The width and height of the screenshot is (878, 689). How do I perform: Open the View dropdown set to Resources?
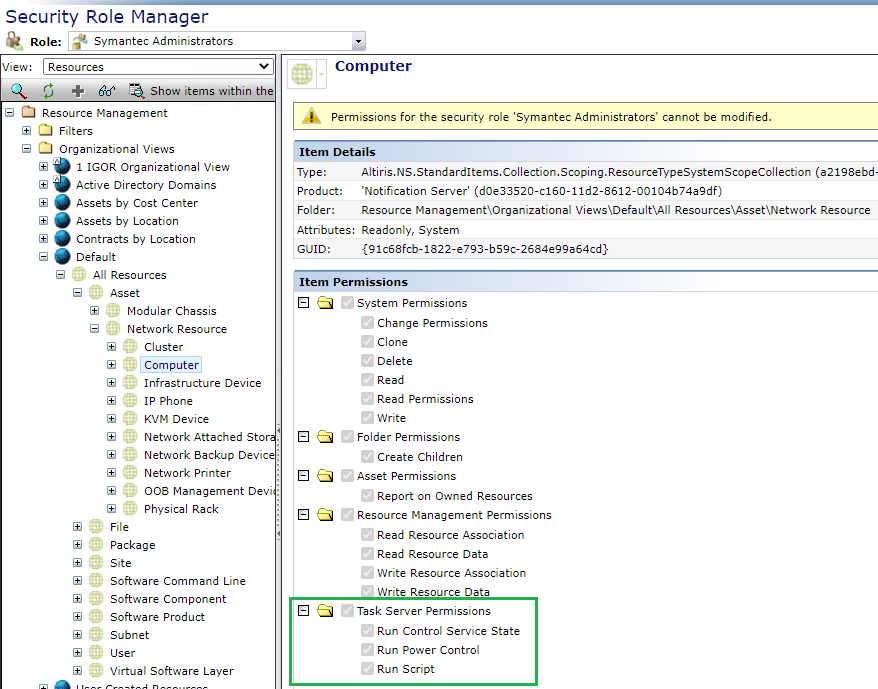(x=264, y=67)
